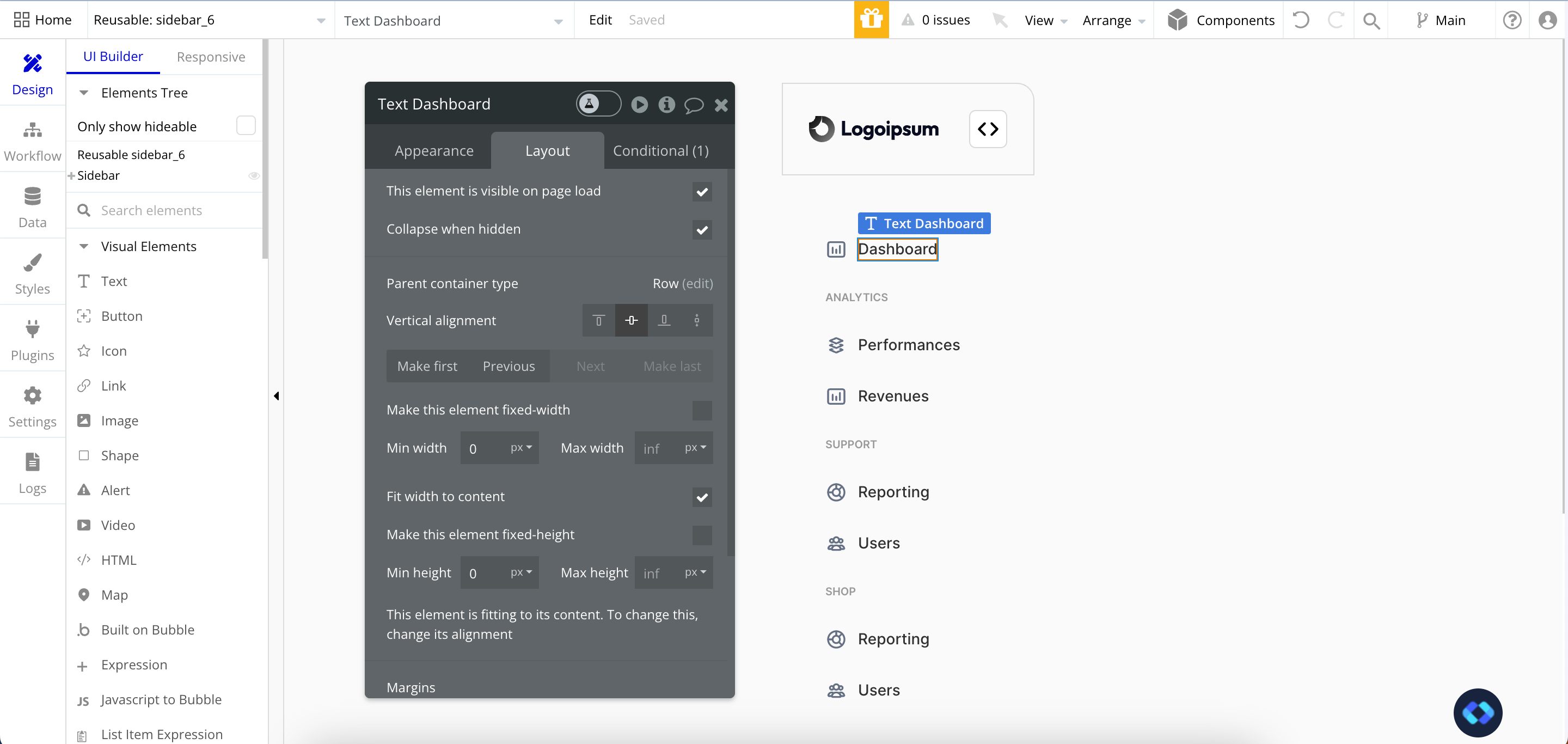This screenshot has height=744, width=1568.
Task: Switch to the Responsive tab
Action: pyautogui.click(x=211, y=56)
